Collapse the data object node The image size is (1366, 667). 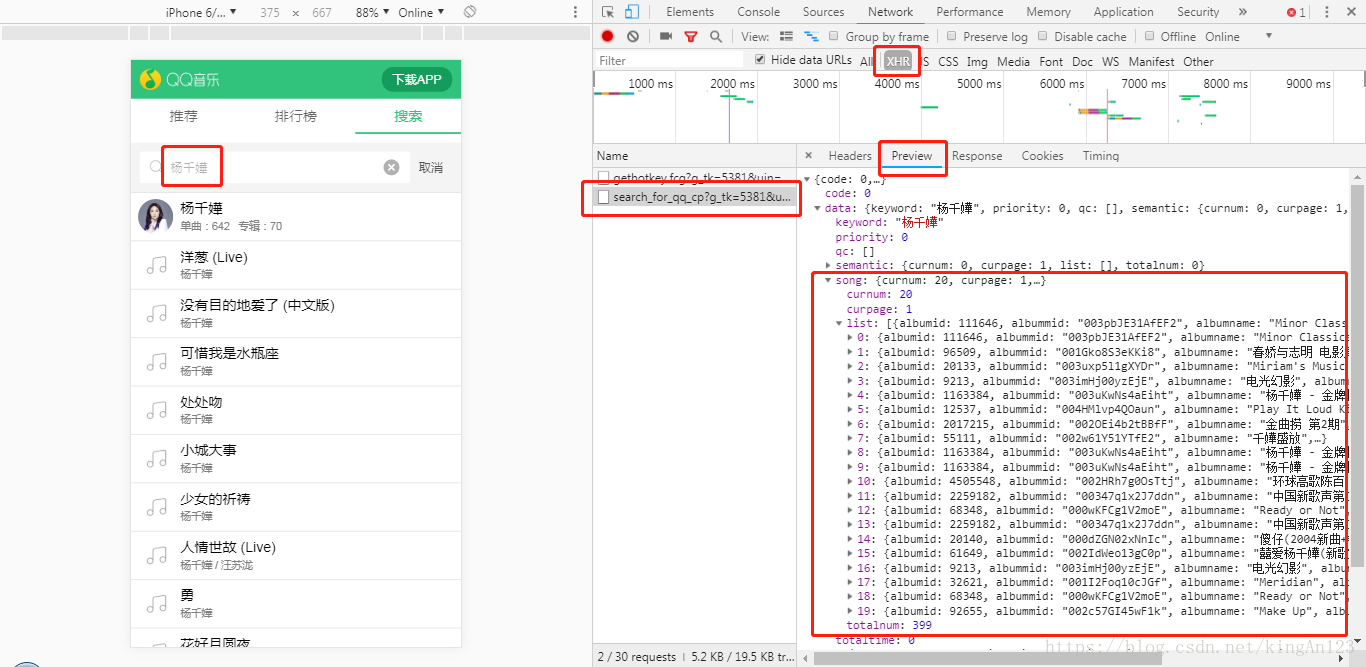pos(818,208)
